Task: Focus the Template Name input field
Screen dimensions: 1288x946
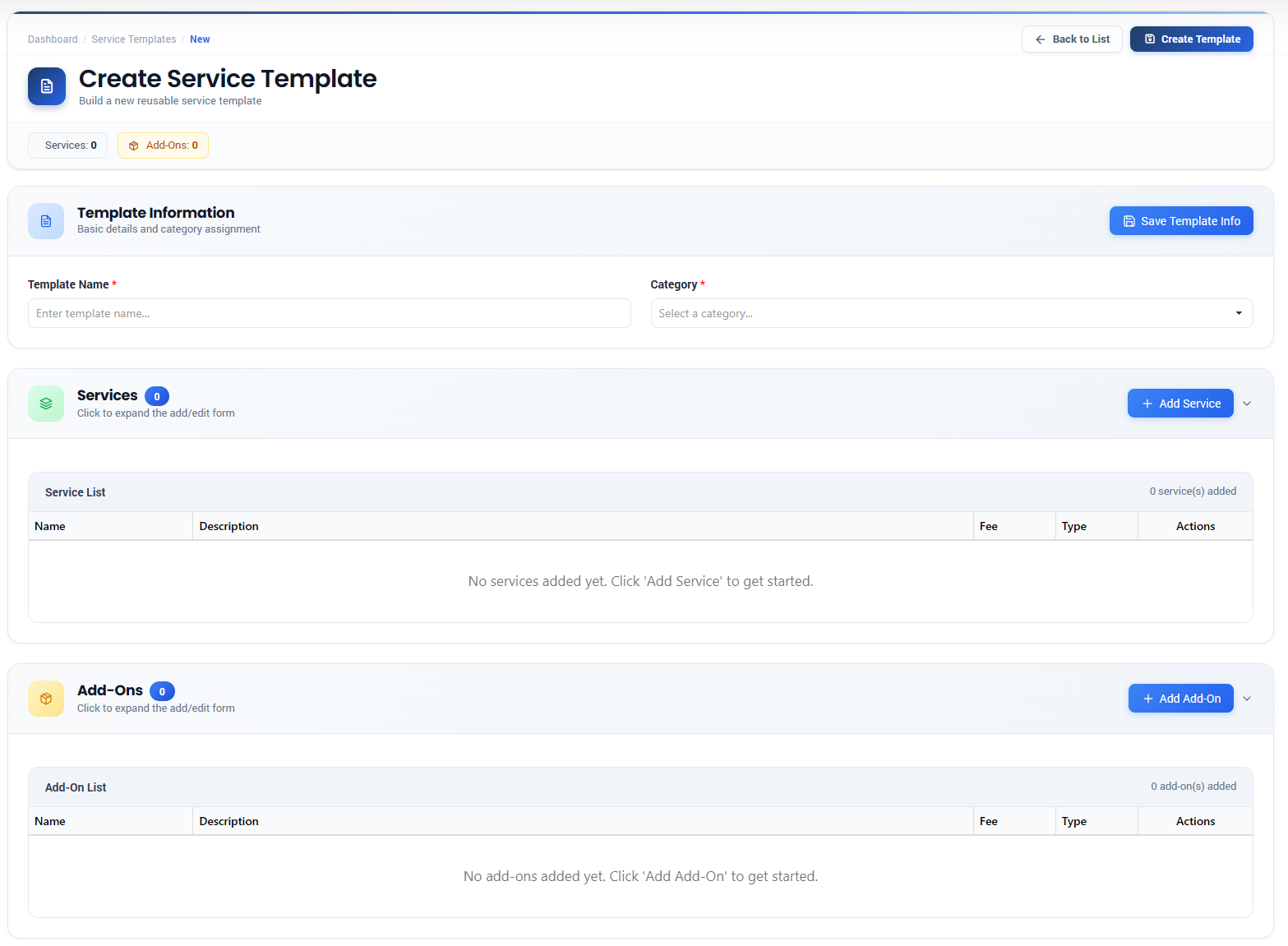Action: [x=330, y=313]
